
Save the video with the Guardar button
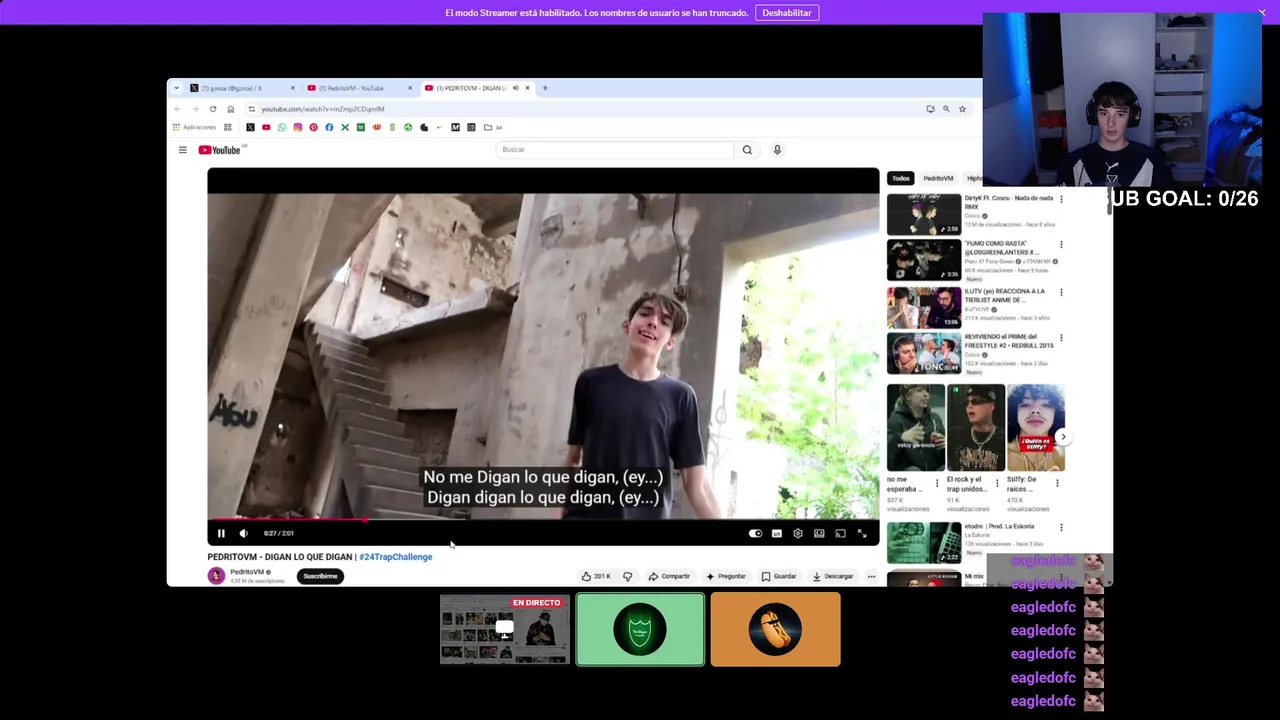coord(779,576)
